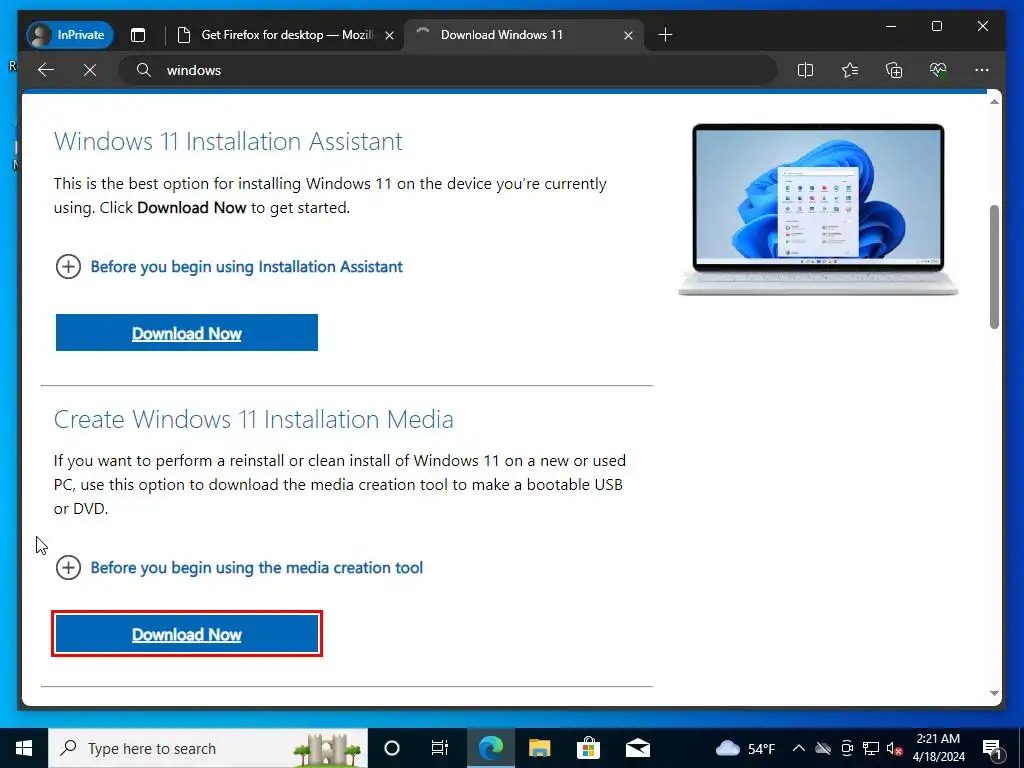Click the Windows 11 laptop image
Image resolution: width=1024 pixels, height=768 pixels.
click(818, 209)
